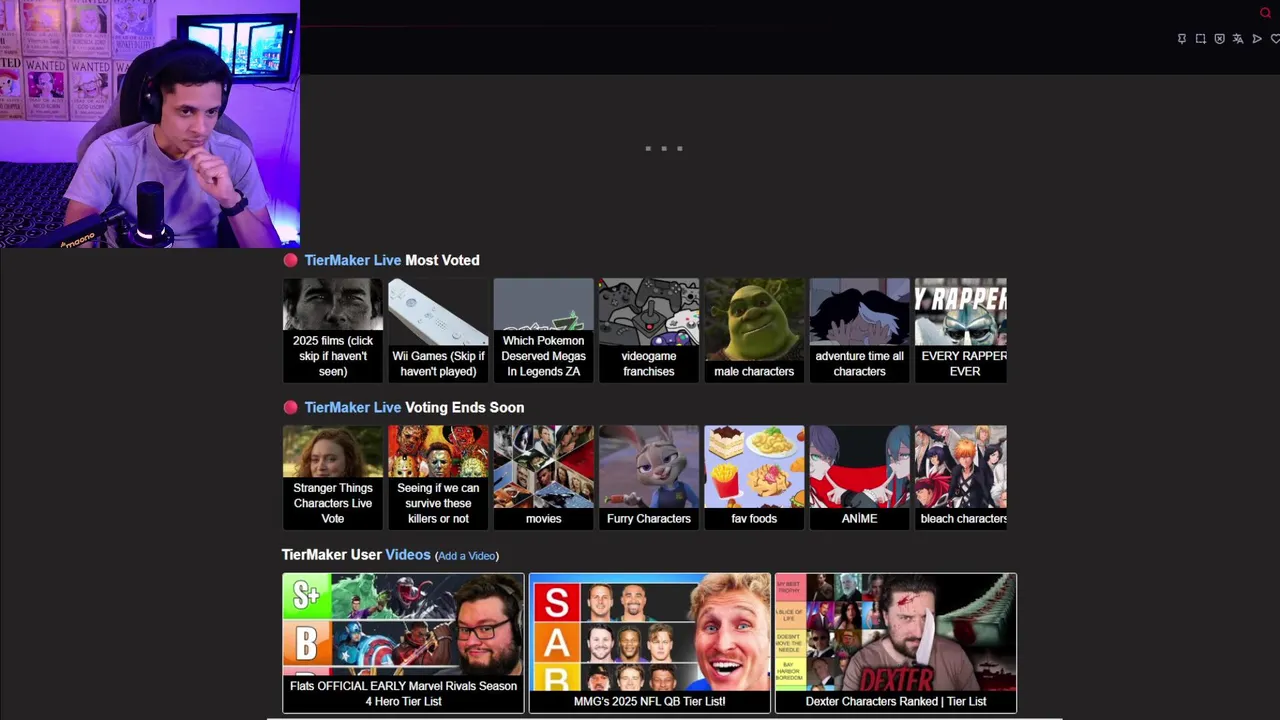Open Which Pokemon Deserved Megas card
The width and height of the screenshot is (1280, 720).
543,330
